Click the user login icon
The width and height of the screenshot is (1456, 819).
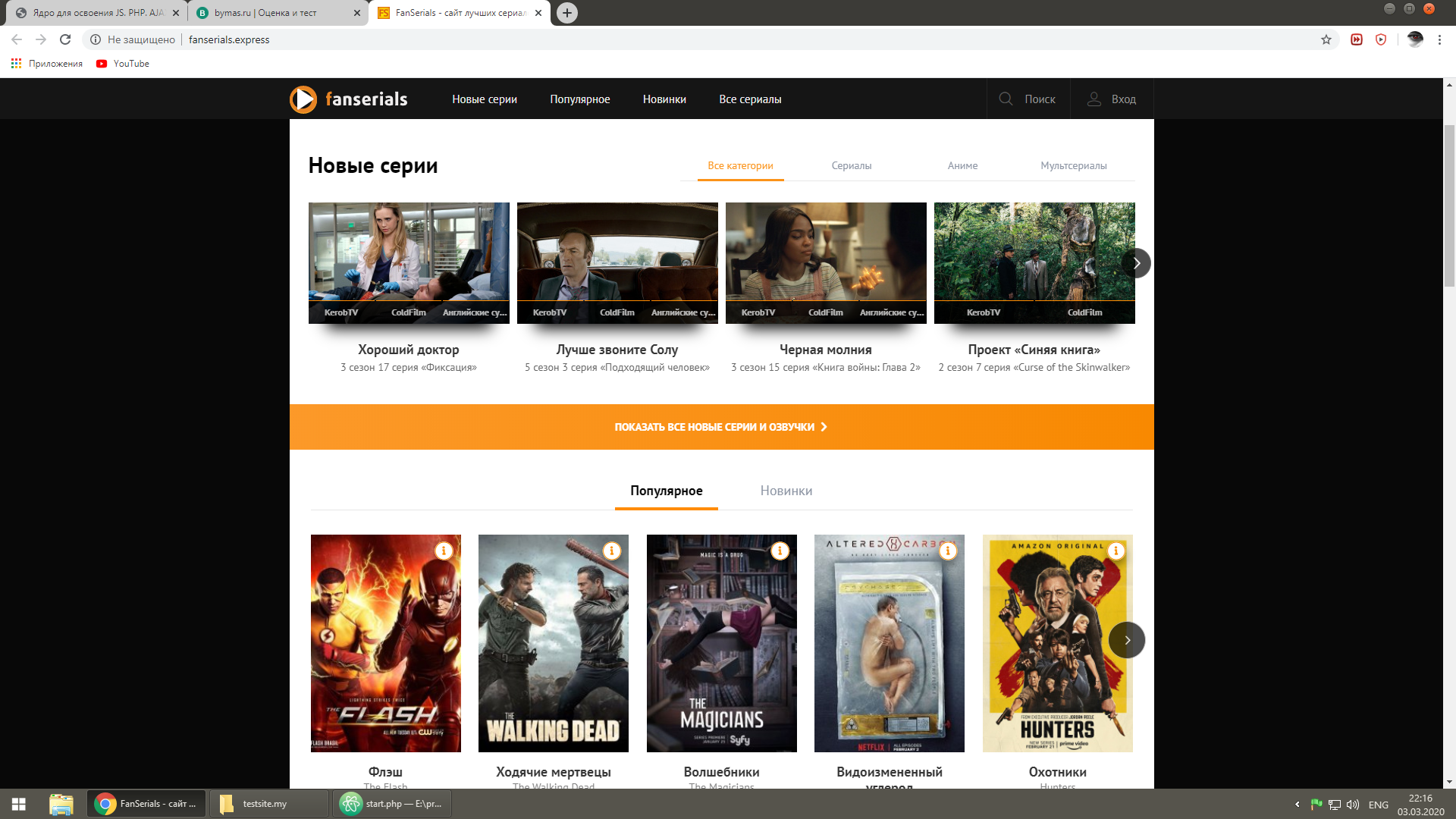coord(1094,99)
